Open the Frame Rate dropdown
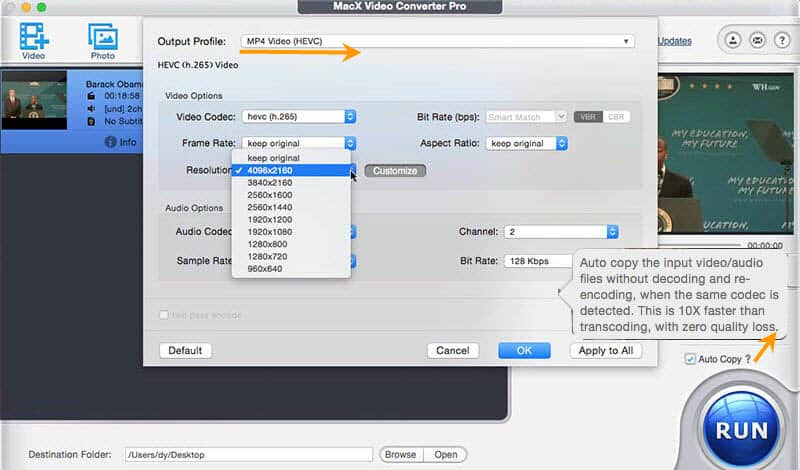800x470 pixels. [x=298, y=143]
